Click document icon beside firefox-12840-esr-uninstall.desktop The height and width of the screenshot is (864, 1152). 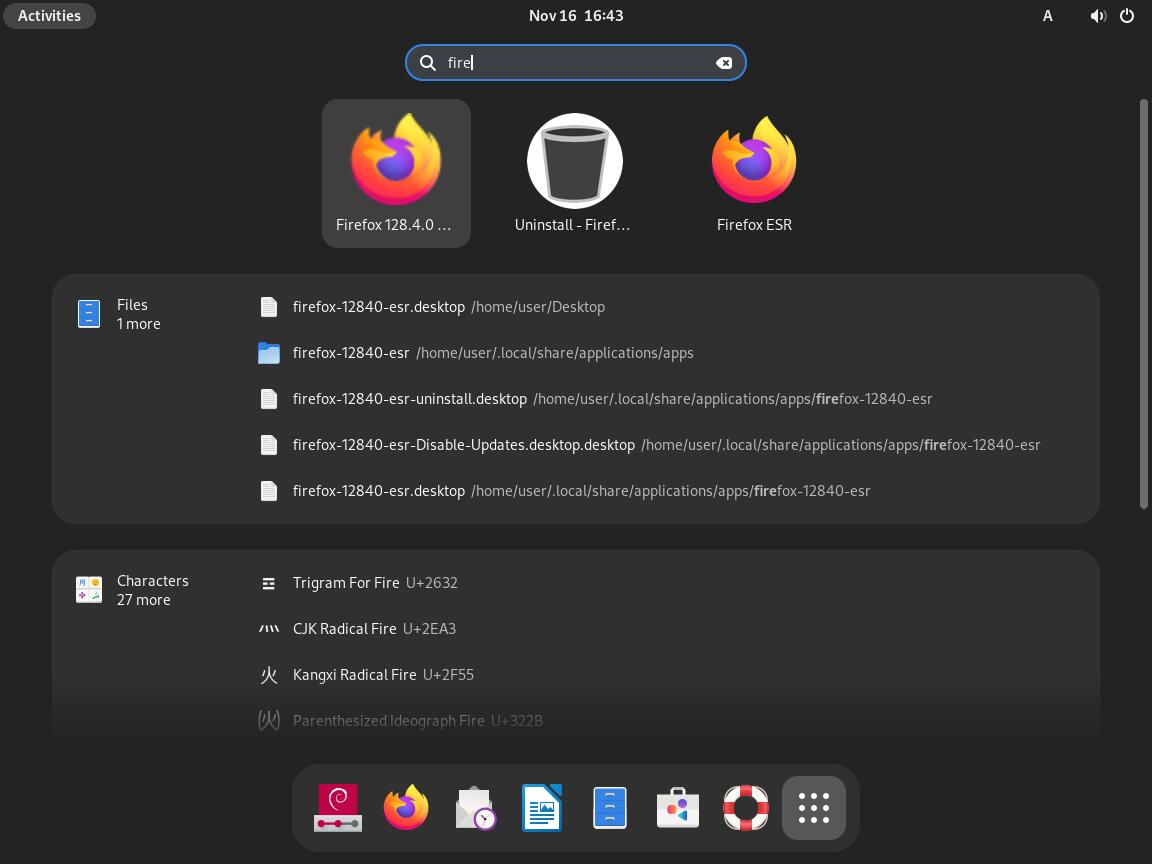tap(269, 399)
